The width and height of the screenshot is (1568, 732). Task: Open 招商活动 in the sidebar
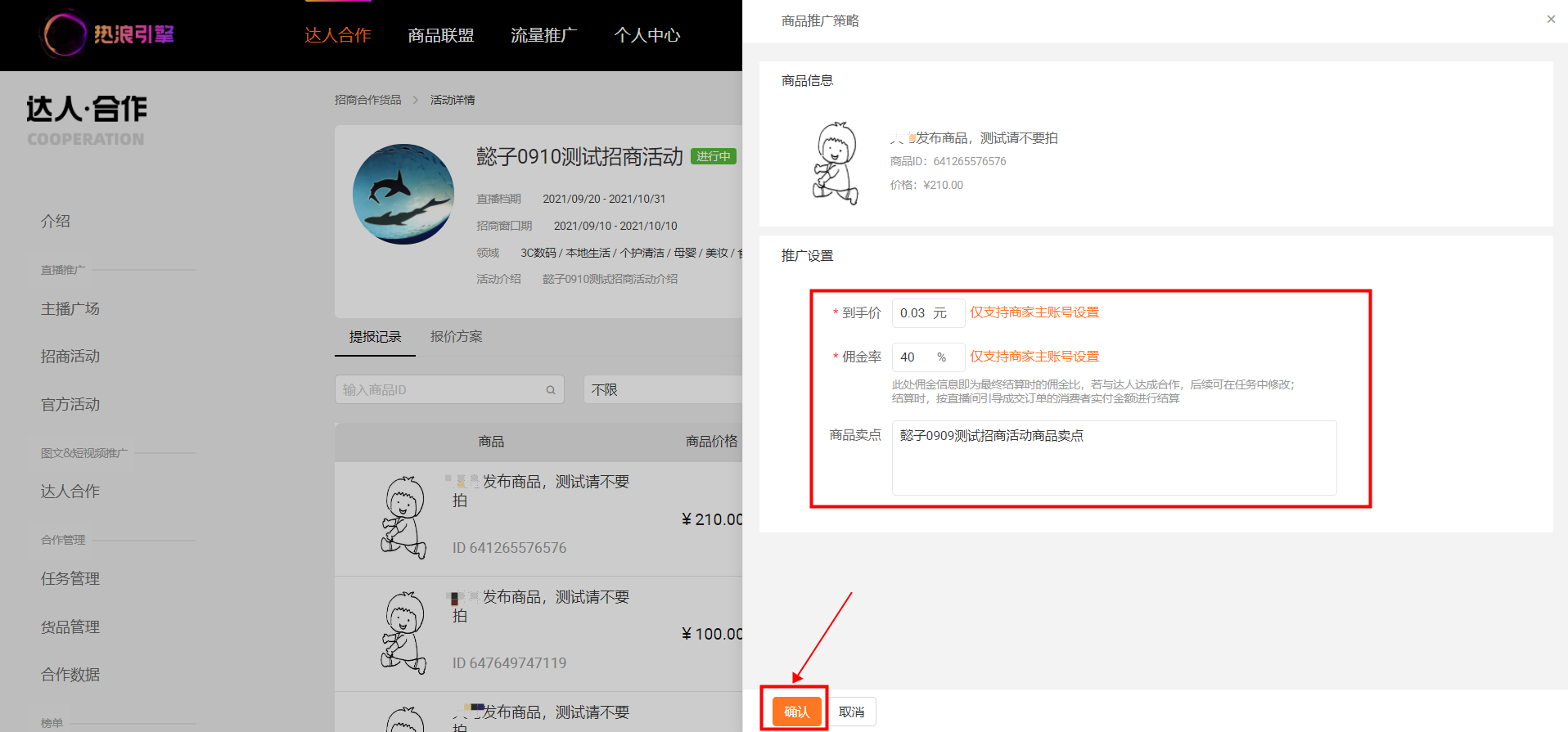coord(70,356)
